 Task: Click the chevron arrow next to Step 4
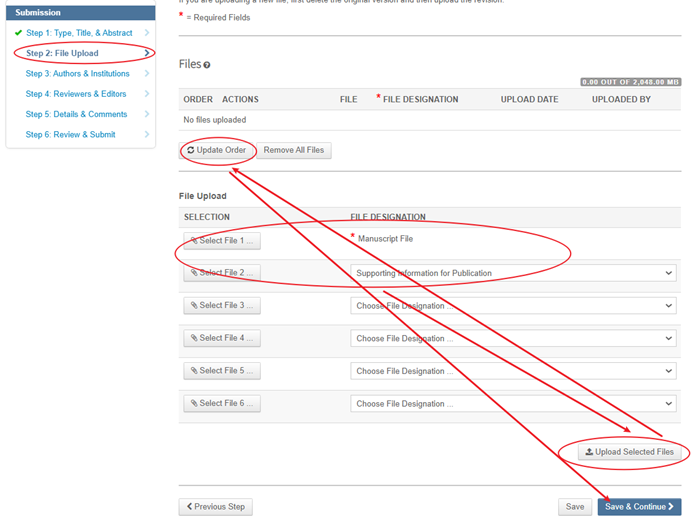click(x=147, y=94)
